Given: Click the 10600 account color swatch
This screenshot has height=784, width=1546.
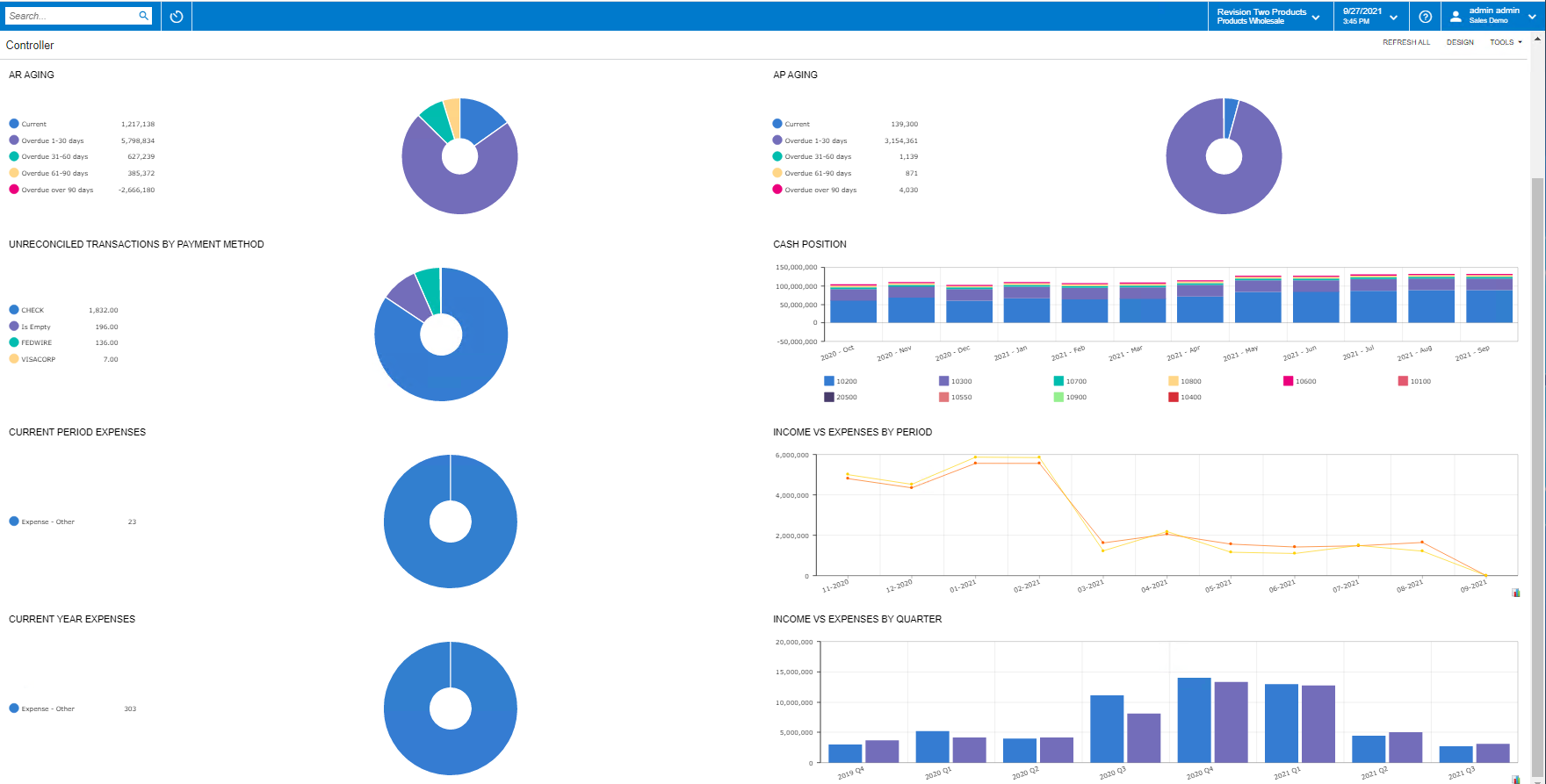Looking at the screenshot, I should (1289, 381).
